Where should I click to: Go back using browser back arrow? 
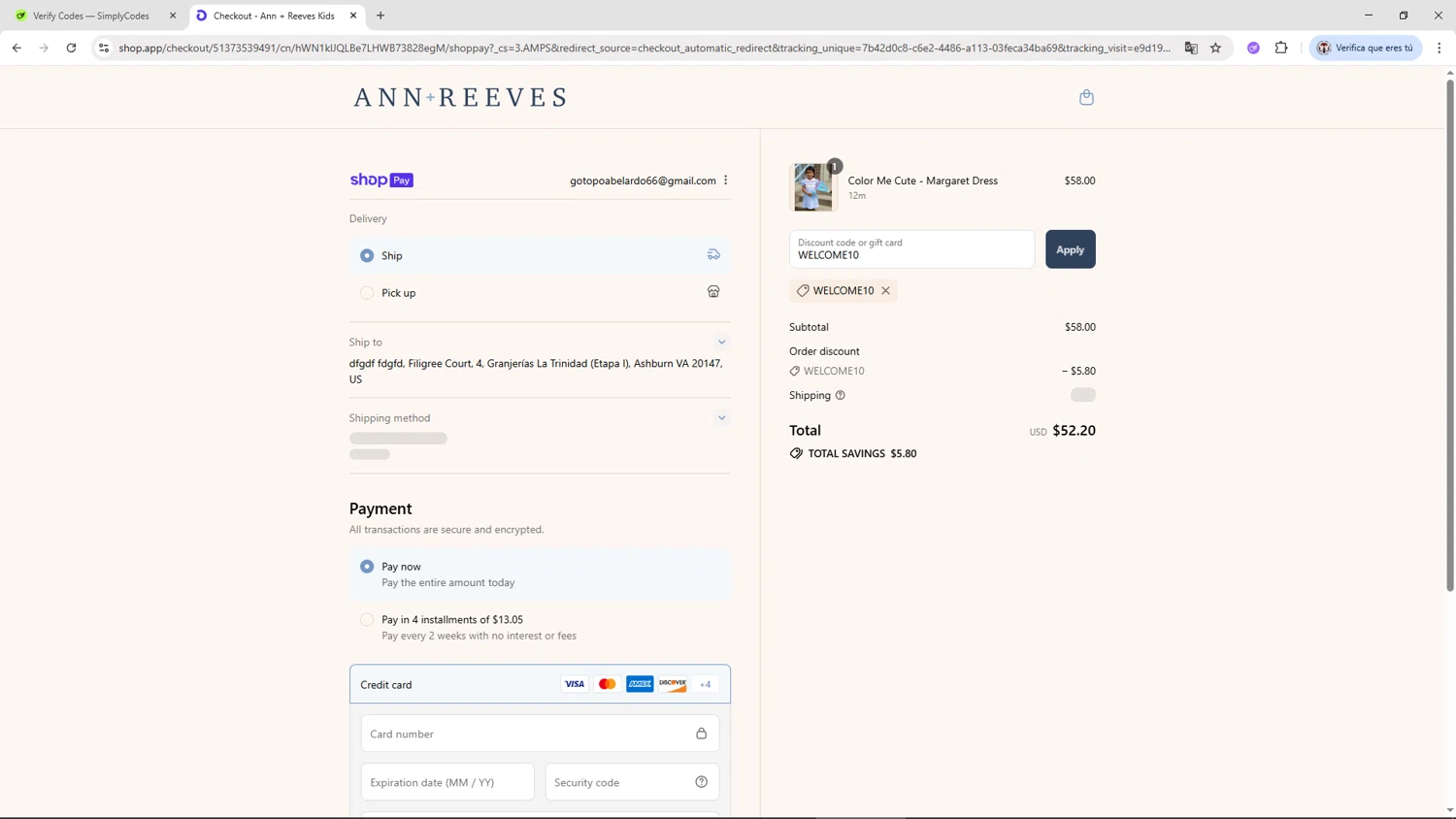click(x=17, y=48)
